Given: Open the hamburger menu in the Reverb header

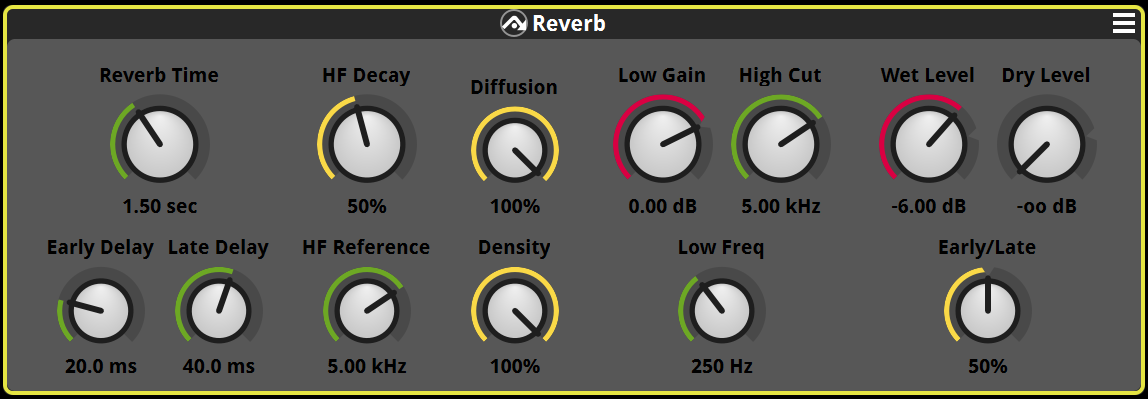Looking at the screenshot, I should pos(1123,23).
